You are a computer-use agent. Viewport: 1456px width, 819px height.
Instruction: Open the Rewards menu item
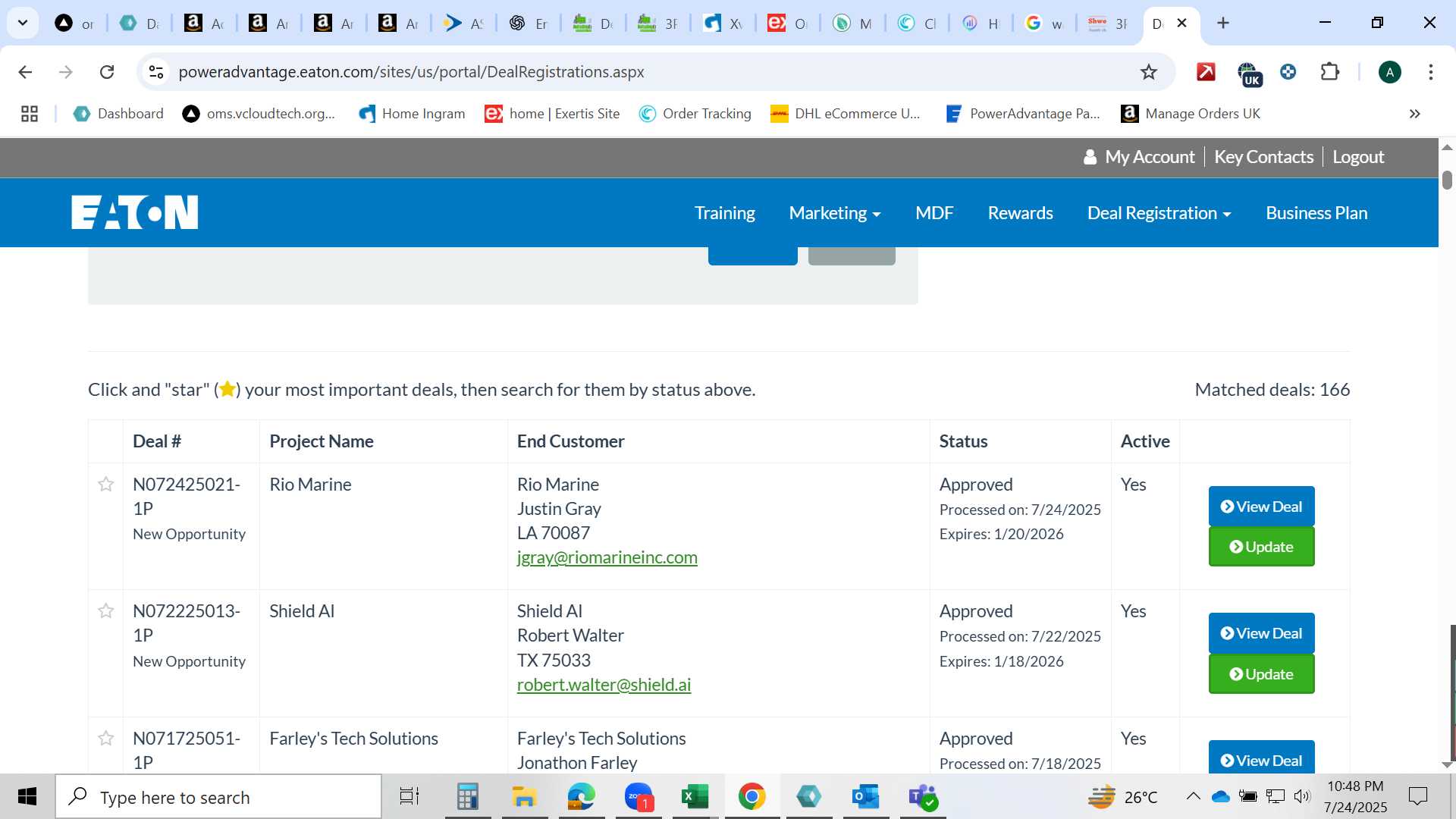(1020, 213)
